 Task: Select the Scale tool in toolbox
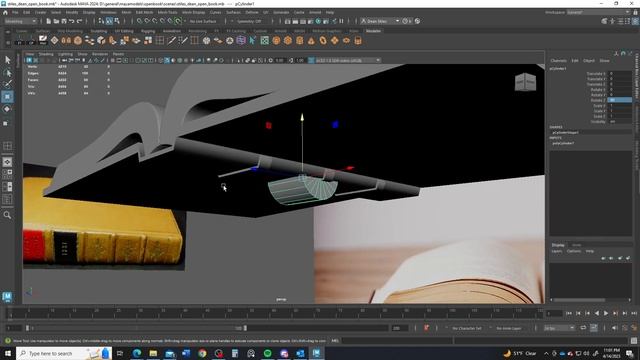(6, 123)
